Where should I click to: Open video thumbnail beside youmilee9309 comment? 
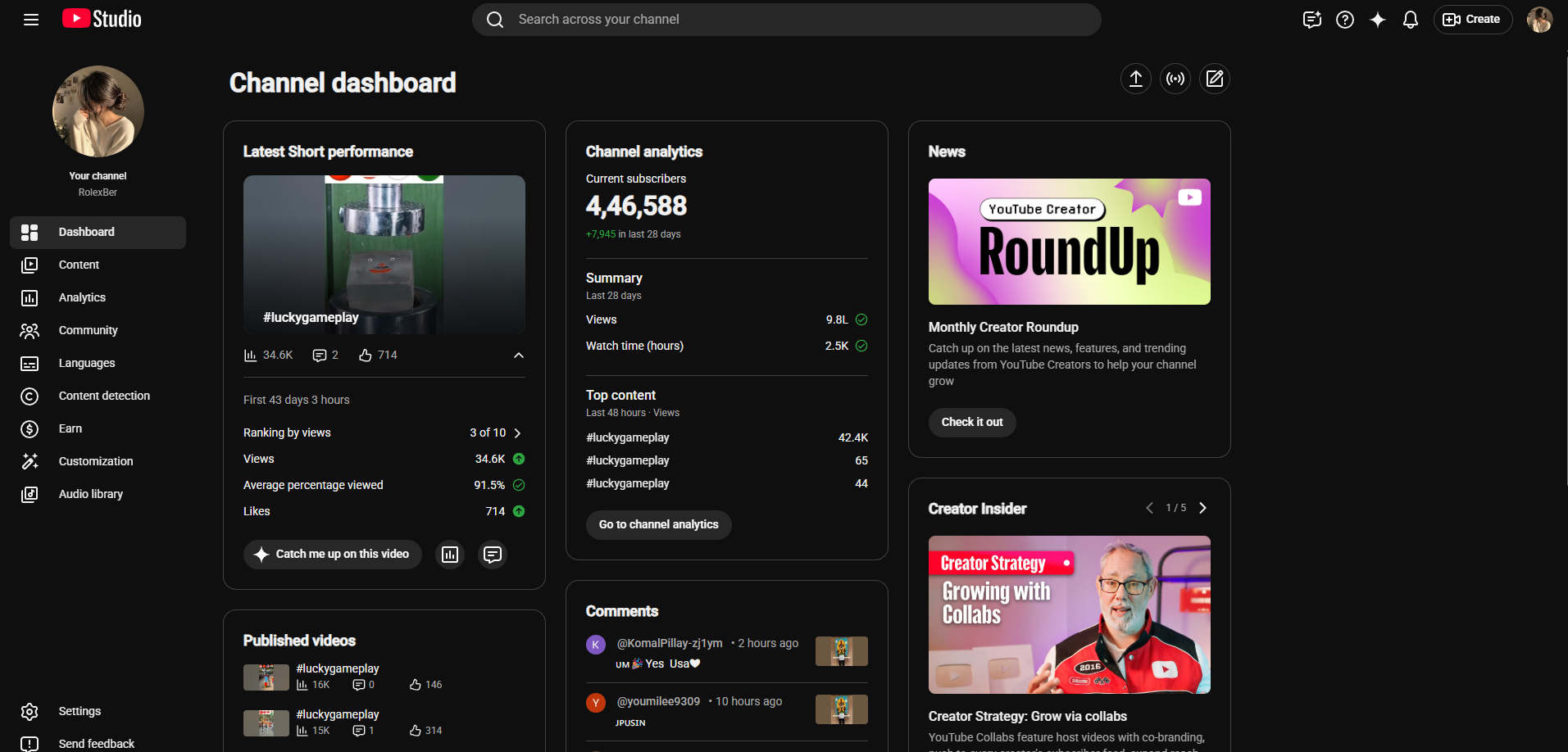coord(842,709)
